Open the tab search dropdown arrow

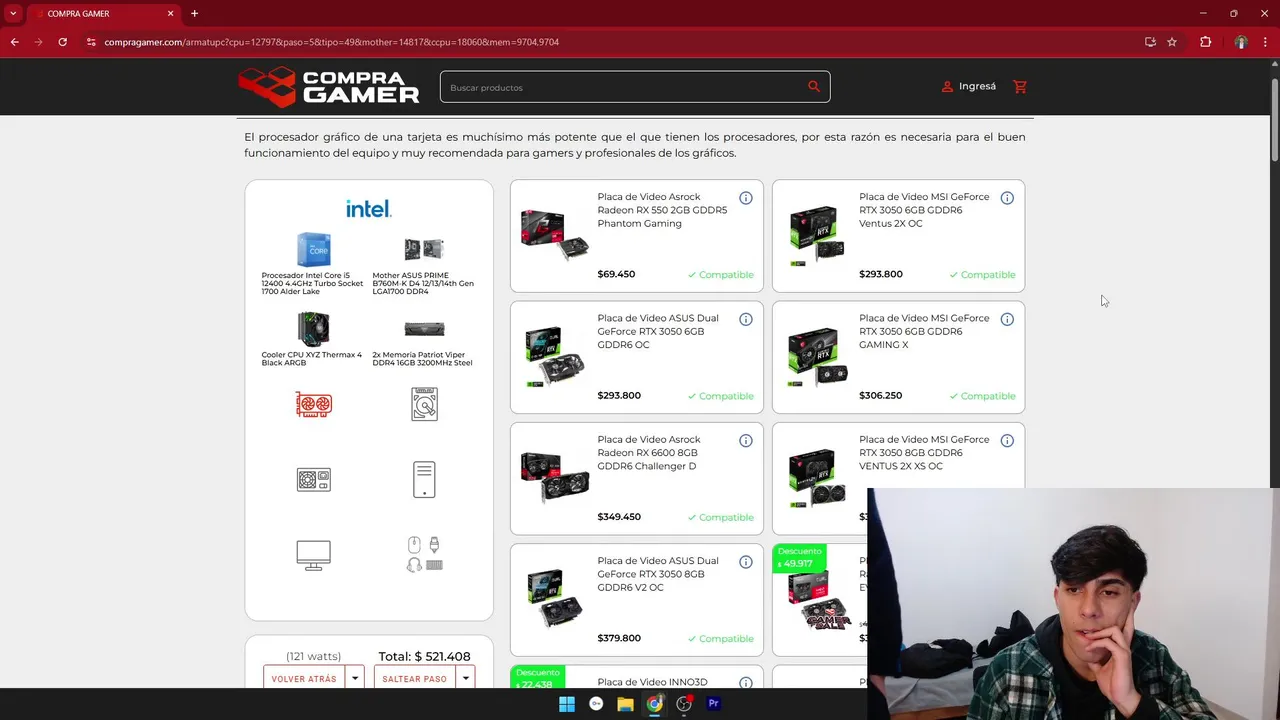click(13, 13)
